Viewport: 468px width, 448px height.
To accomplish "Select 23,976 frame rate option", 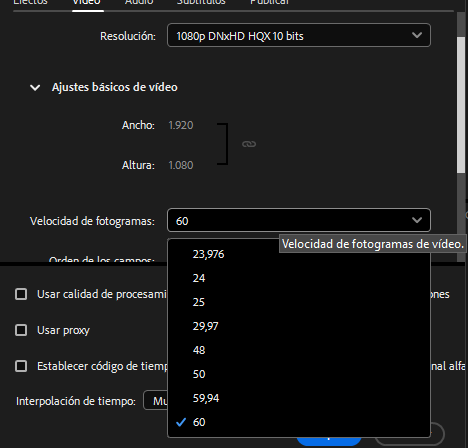I will [299, 254].
